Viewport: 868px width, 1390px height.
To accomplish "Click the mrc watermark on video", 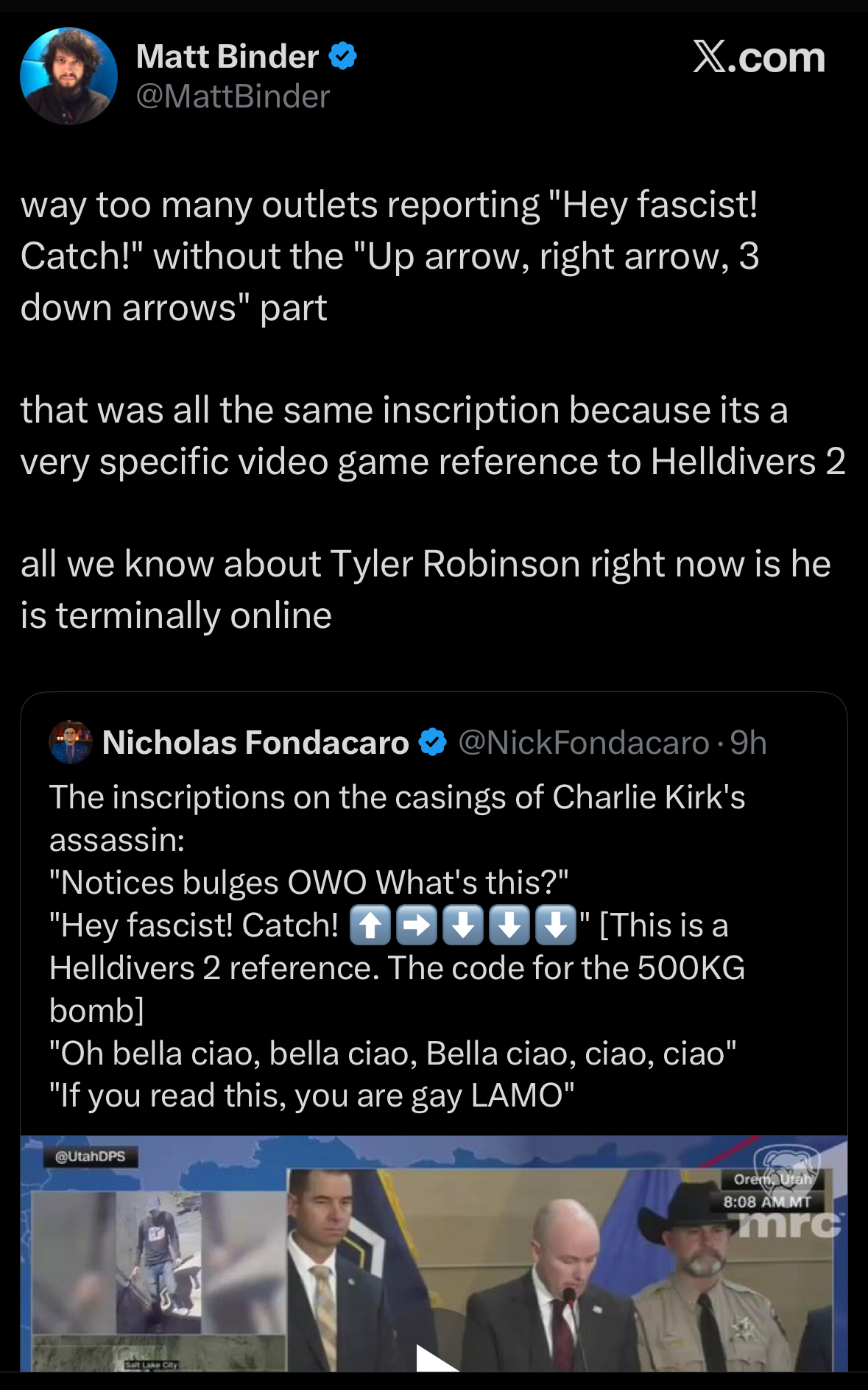I will [791, 1223].
